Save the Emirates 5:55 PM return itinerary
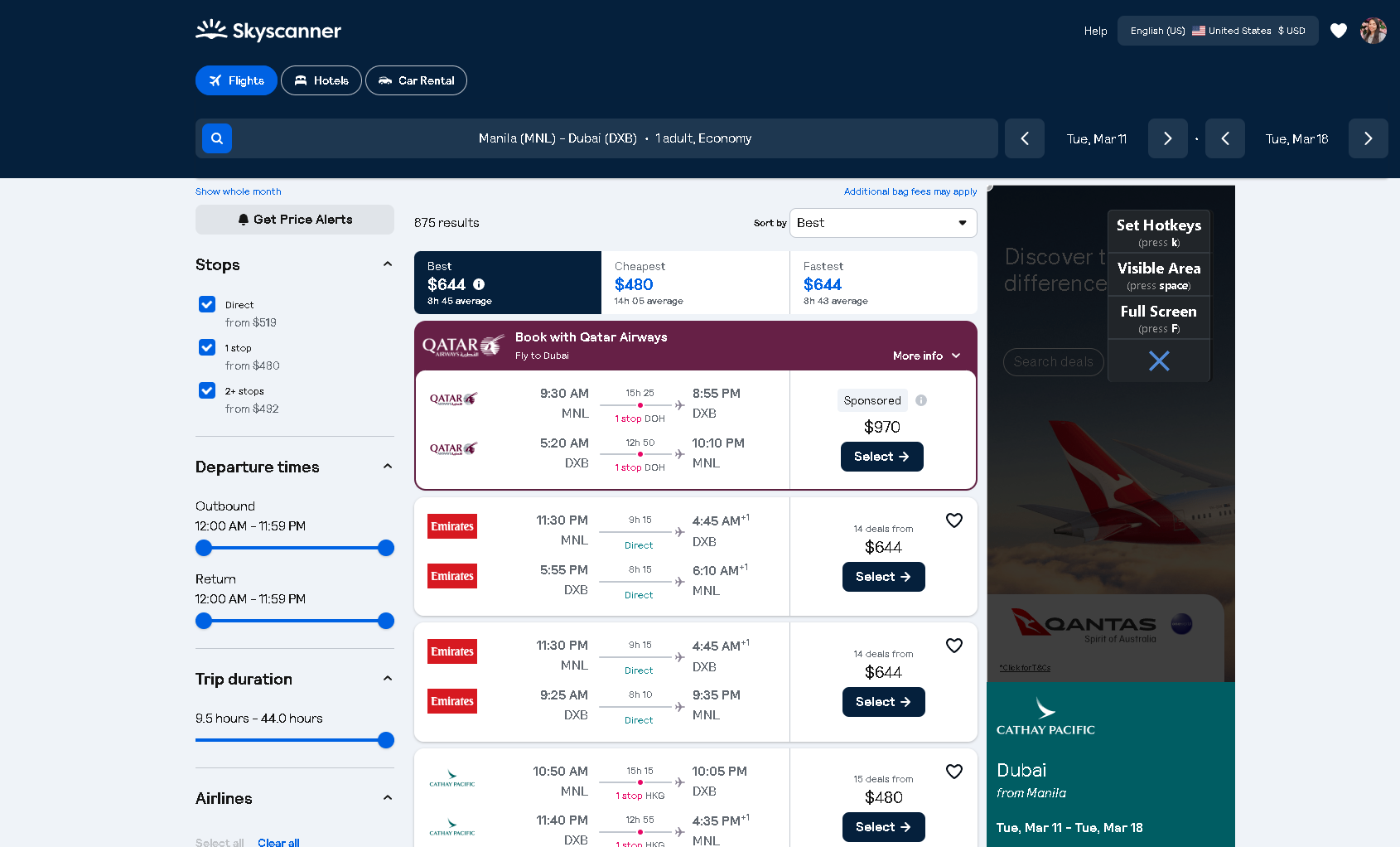 [x=954, y=520]
